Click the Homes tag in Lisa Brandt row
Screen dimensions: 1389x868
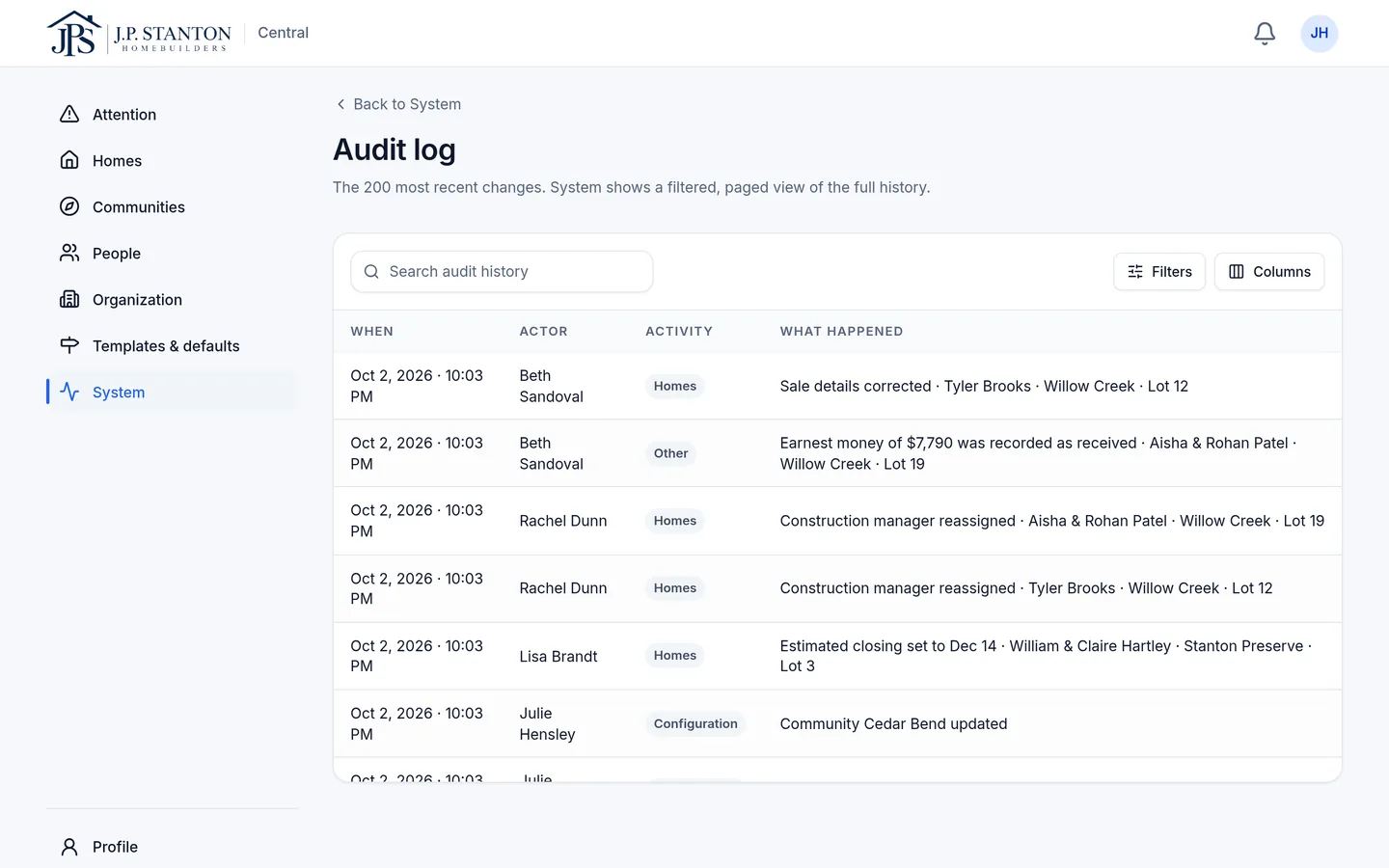tap(675, 656)
